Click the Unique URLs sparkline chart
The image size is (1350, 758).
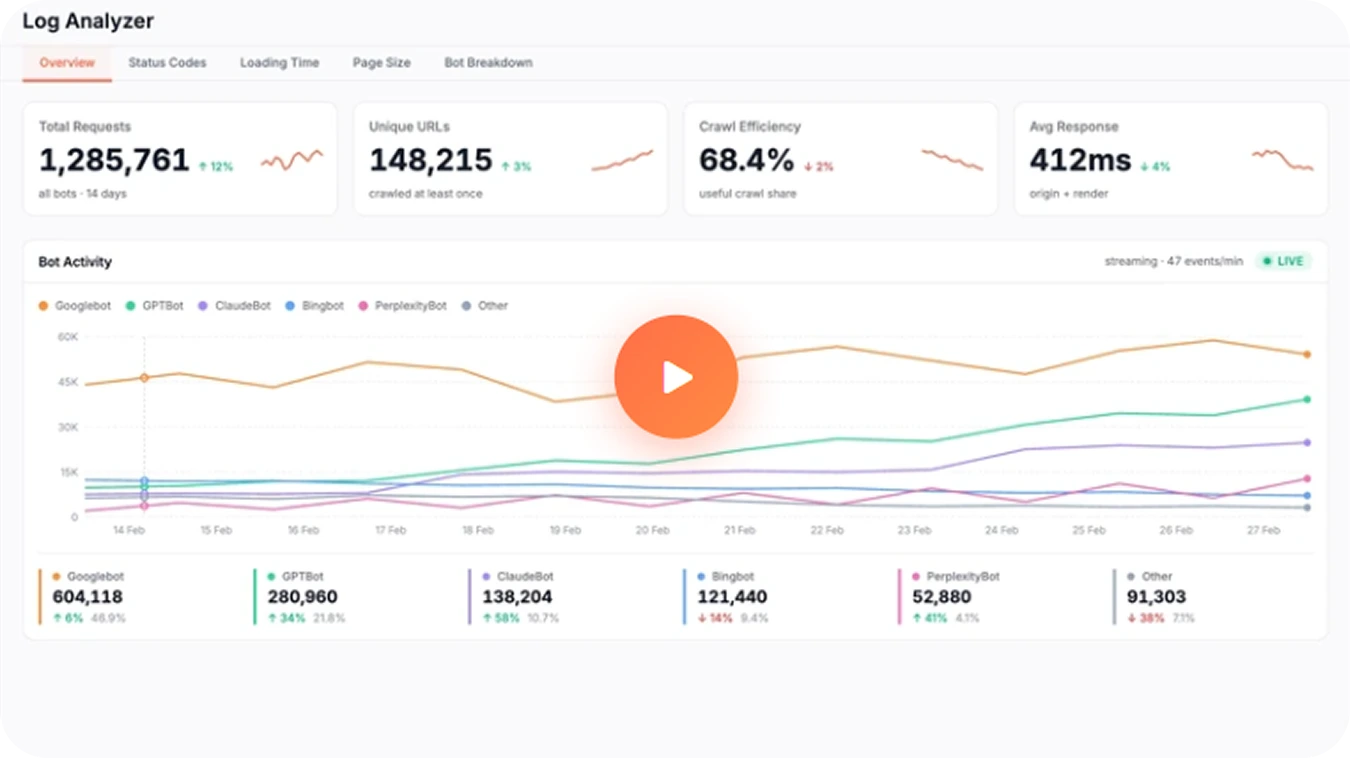[x=622, y=160]
